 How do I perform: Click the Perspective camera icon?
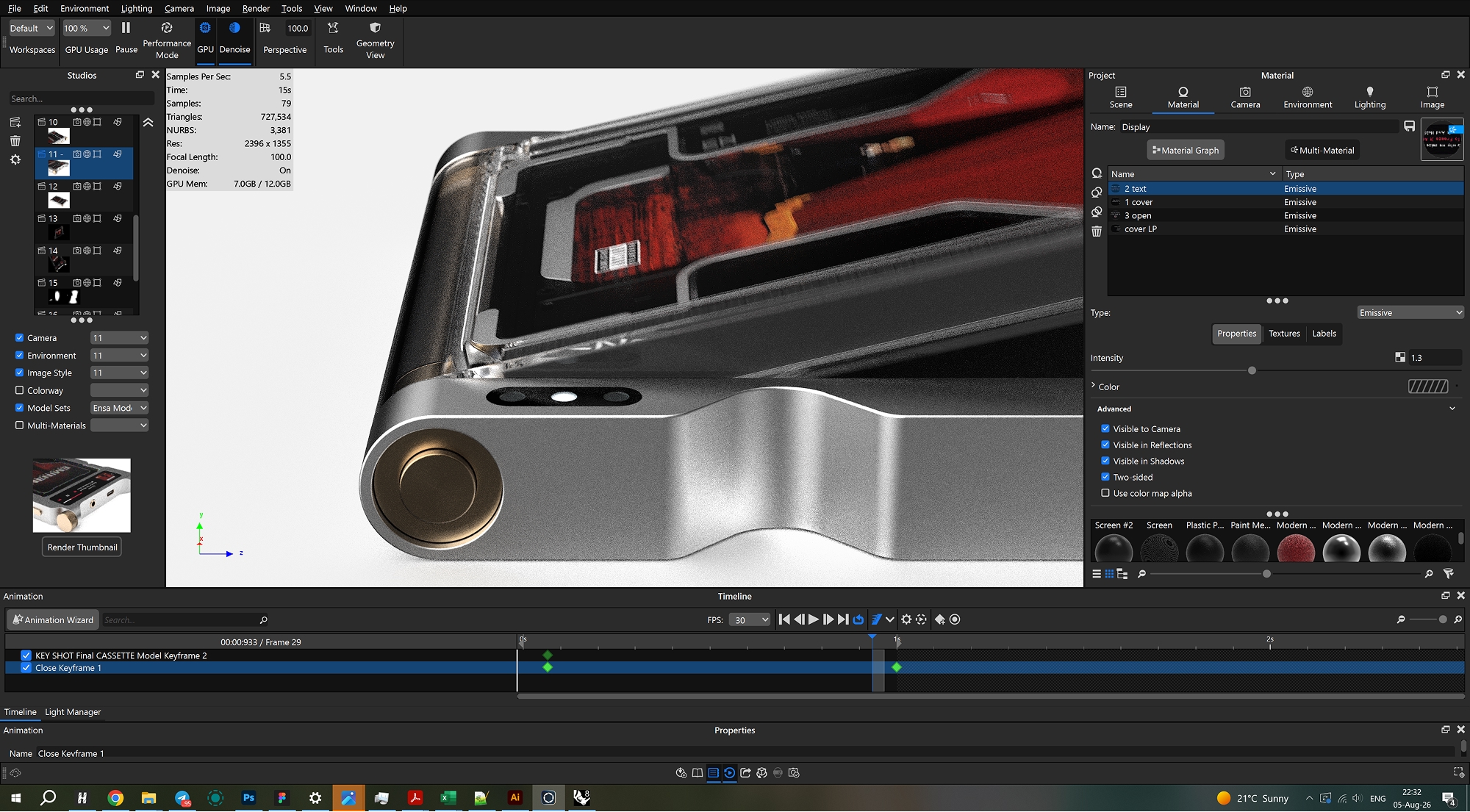point(265,28)
